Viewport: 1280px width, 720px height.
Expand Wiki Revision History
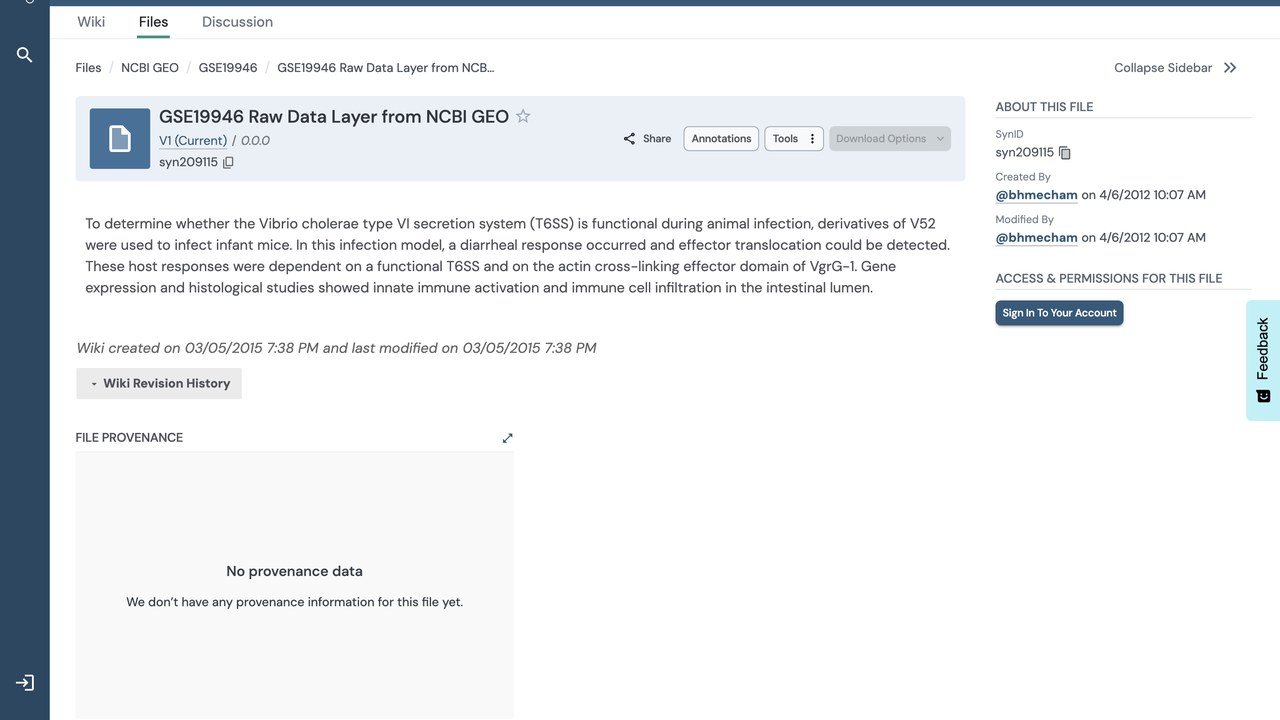(159, 383)
